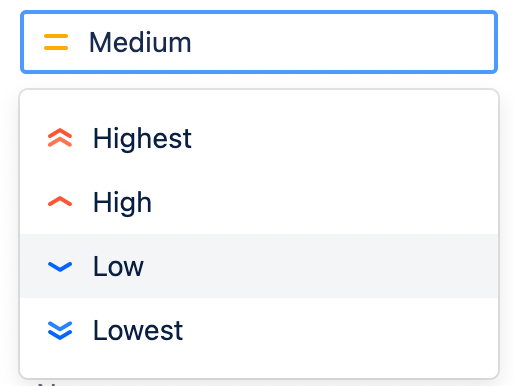The height and width of the screenshot is (386, 514).
Task: Select Highest from the priority list
Action: point(259,138)
